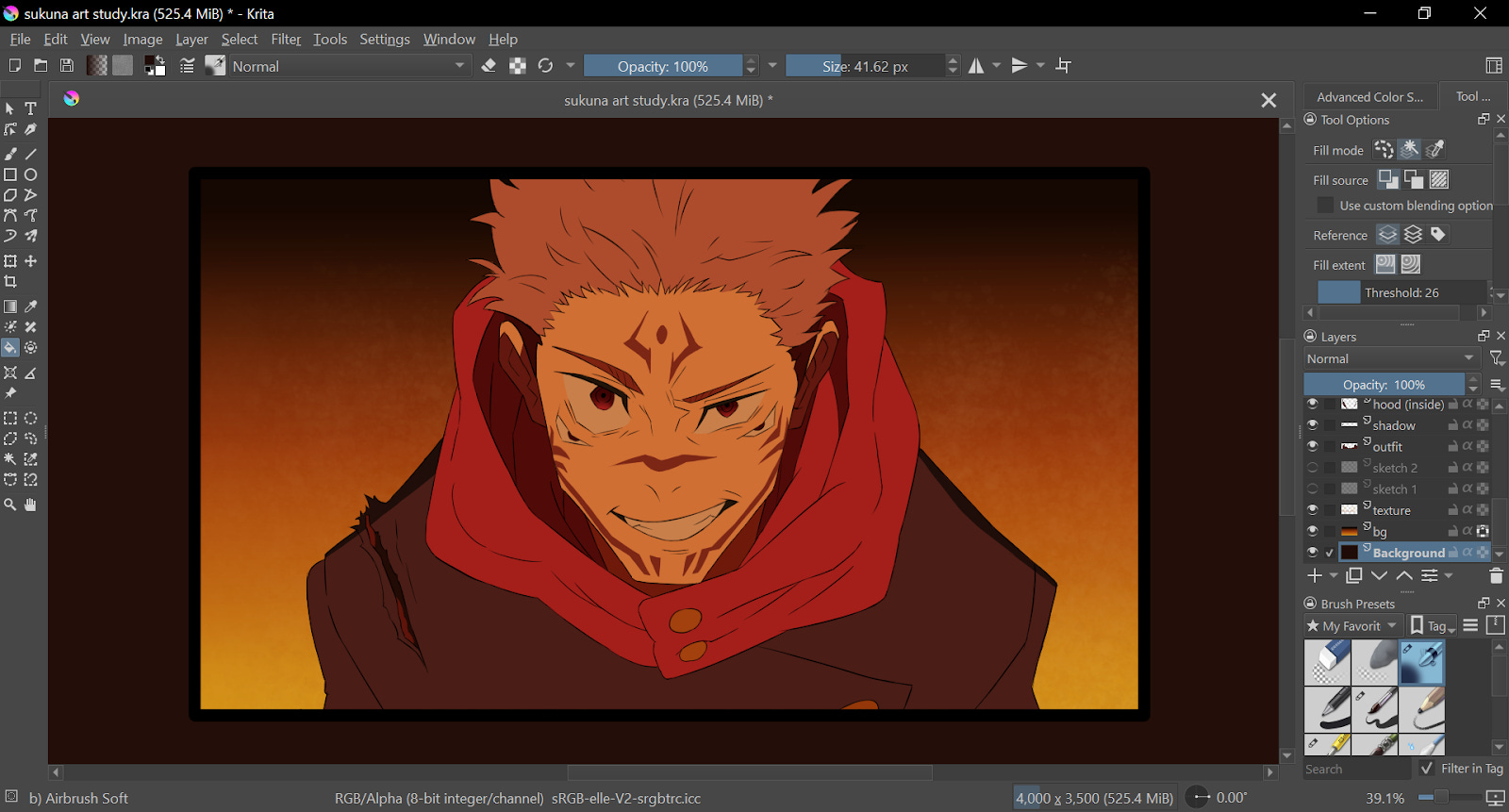The height and width of the screenshot is (812, 1509).
Task: Enable 'Use custom blending options' checkbox
Action: click(1325, 206)
